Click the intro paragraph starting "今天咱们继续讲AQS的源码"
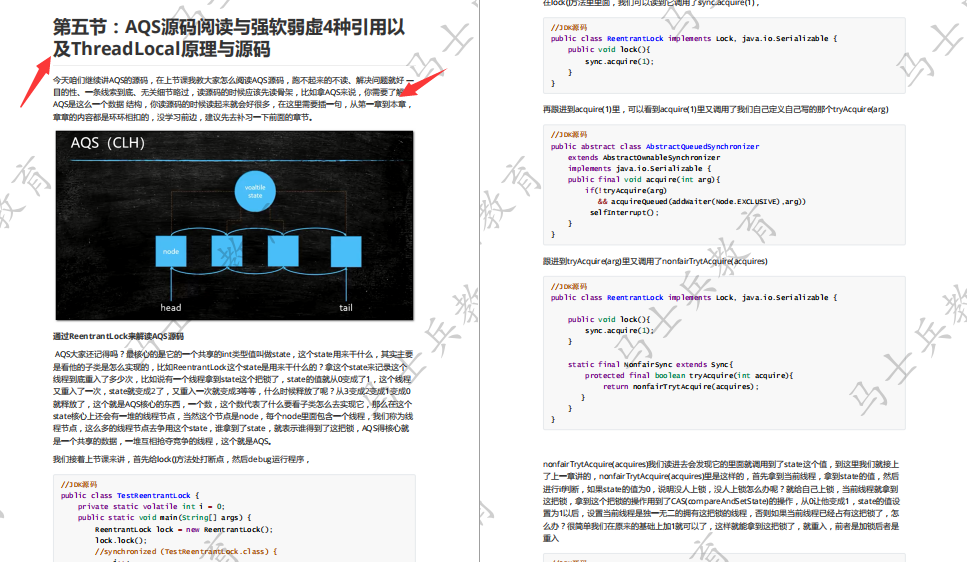The width and height of the screenshot is (967, 562). [x=232, y=99]
